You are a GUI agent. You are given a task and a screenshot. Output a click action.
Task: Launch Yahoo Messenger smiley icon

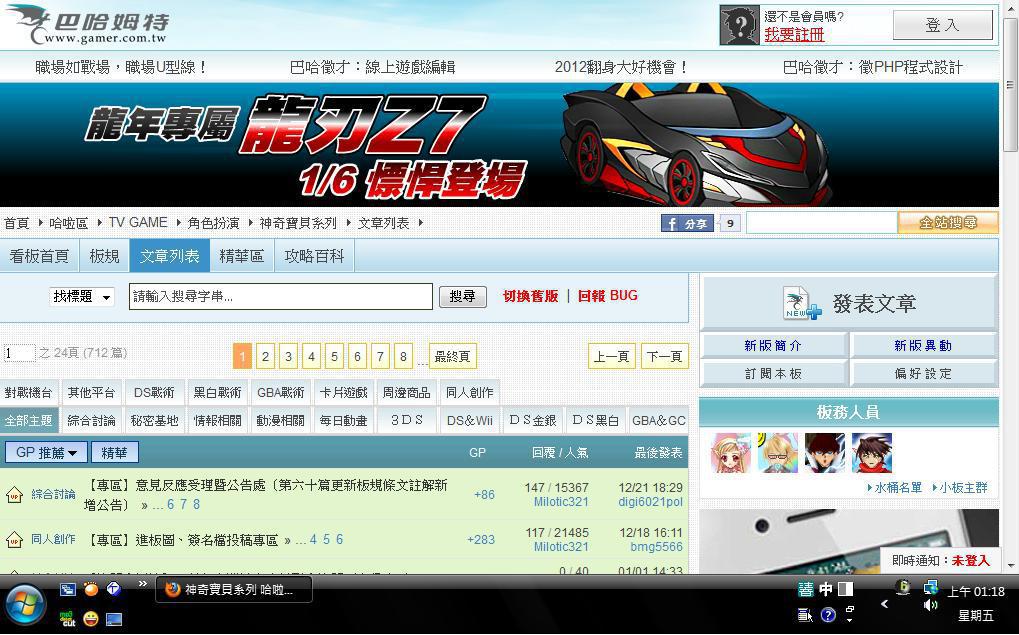pyautogui.click(x=91, y=618)
